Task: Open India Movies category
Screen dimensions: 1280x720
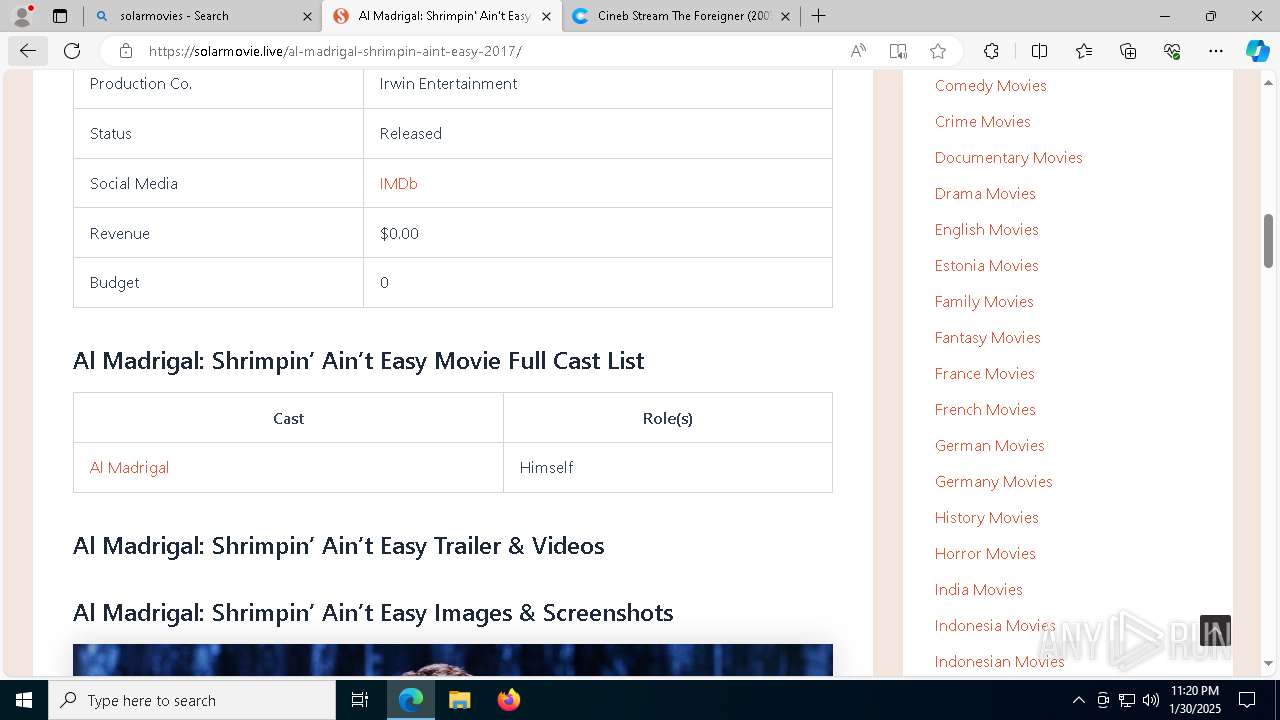Action: pos(978,590)
